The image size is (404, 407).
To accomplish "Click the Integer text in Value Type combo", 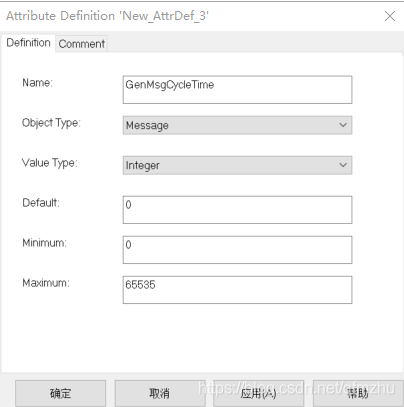I will (142, 165).
